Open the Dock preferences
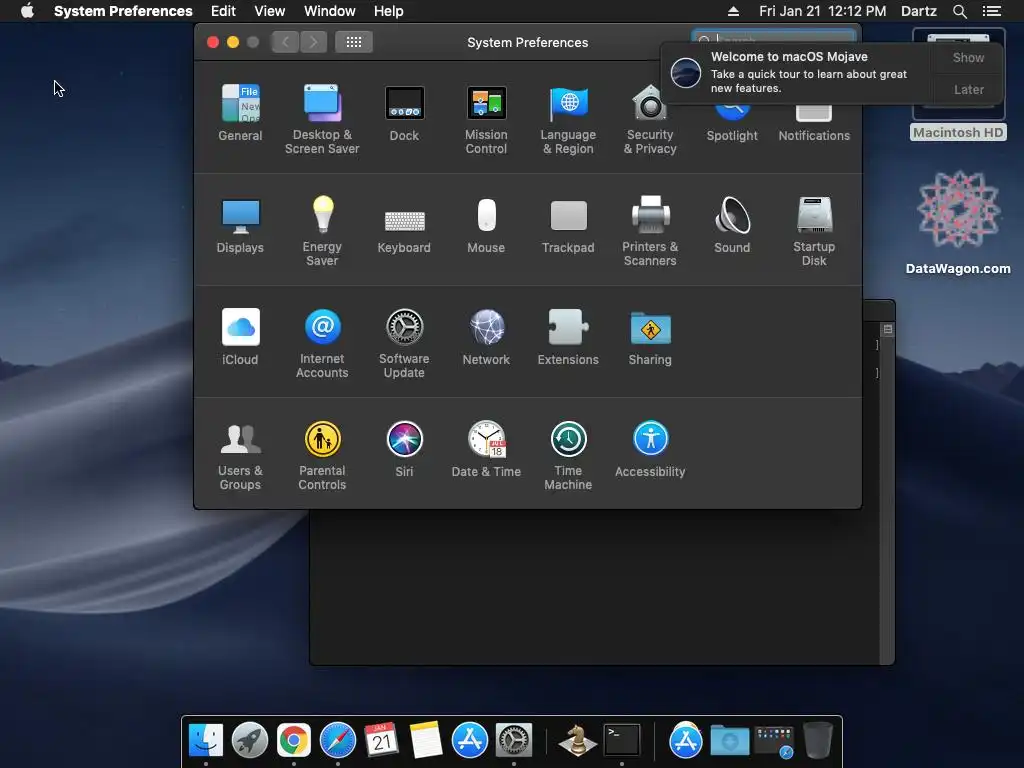The width and height of the screenshot is (1024, 768). (x=404, y=113)
